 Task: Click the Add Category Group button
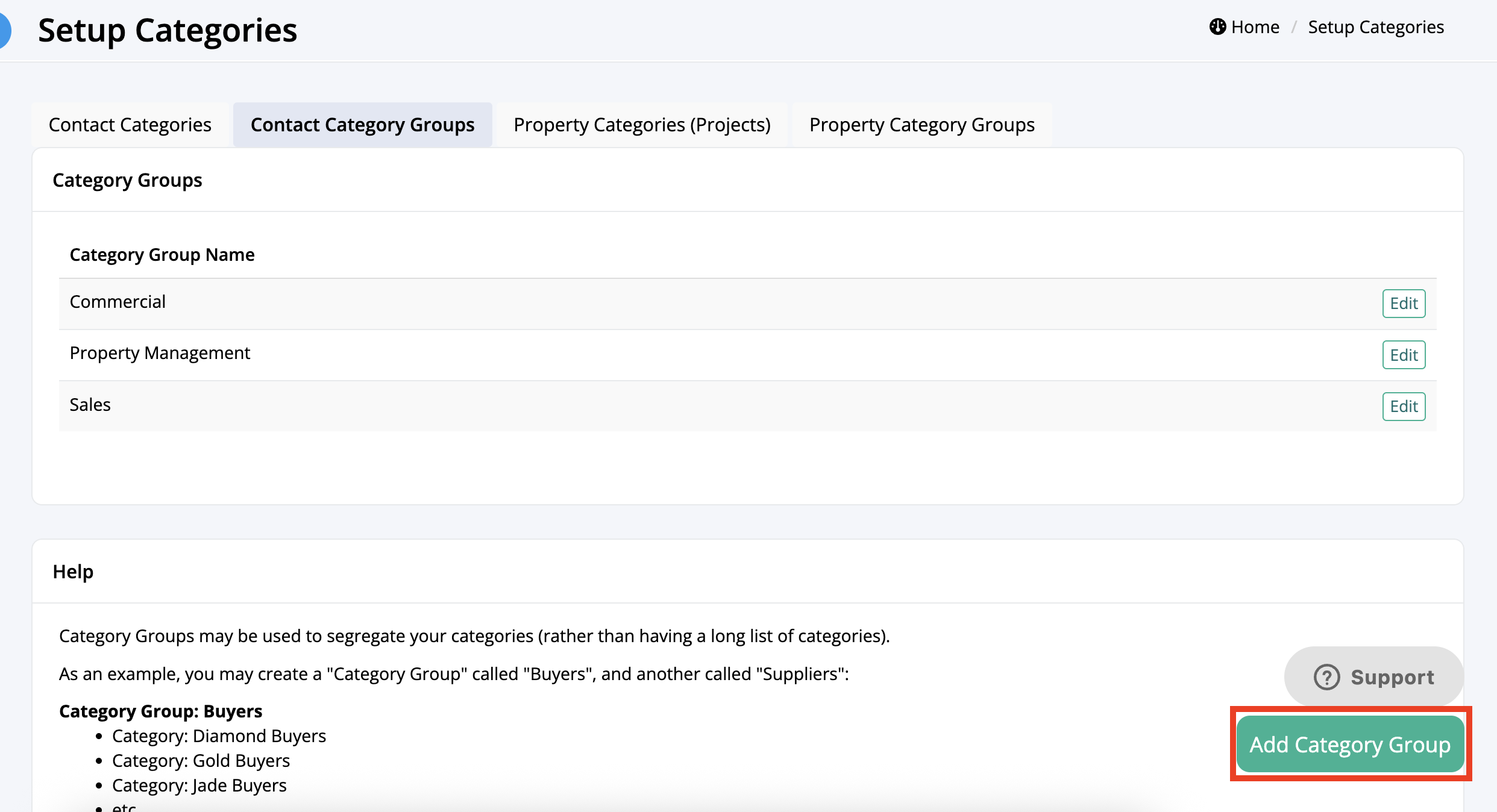[x=1349, y=745]
